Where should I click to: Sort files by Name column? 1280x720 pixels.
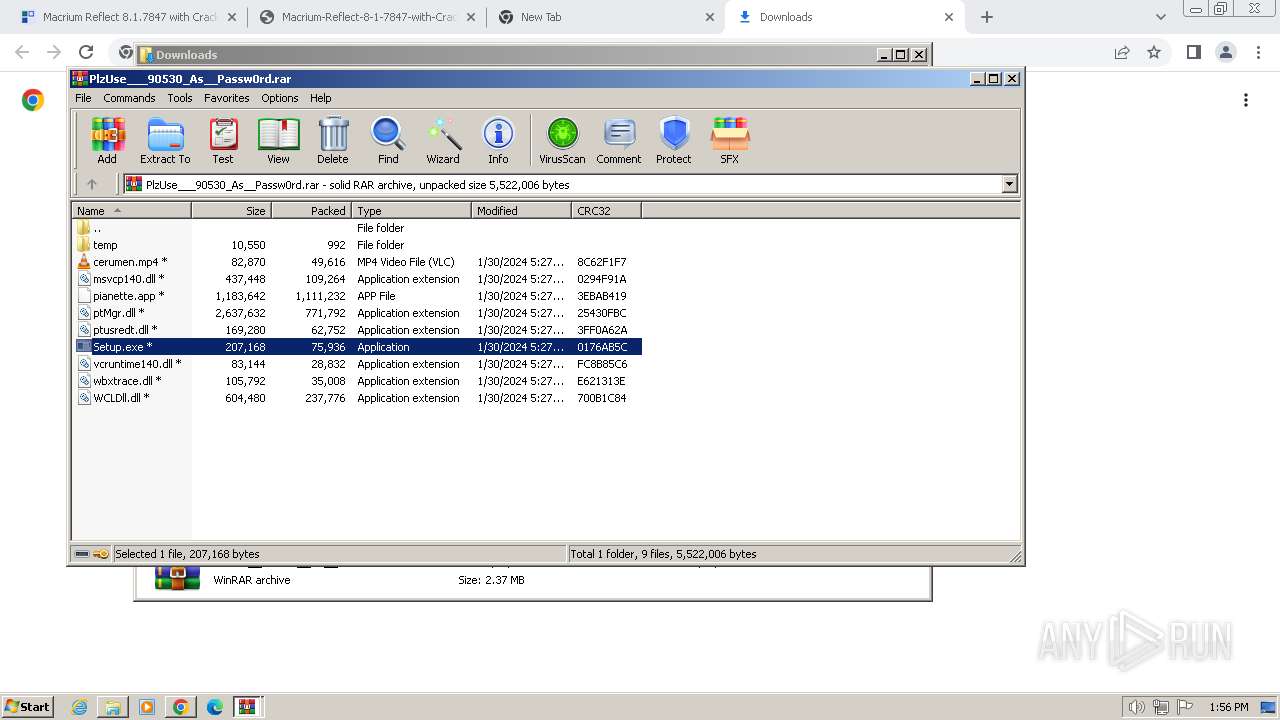[x=131, y=211]
